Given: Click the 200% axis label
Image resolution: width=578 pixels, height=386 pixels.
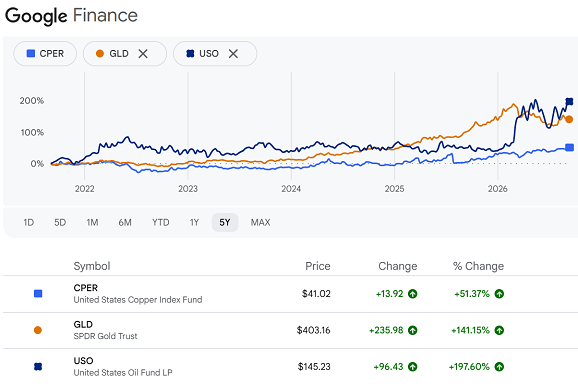Looking at the screenshot, I should point(32,101).
